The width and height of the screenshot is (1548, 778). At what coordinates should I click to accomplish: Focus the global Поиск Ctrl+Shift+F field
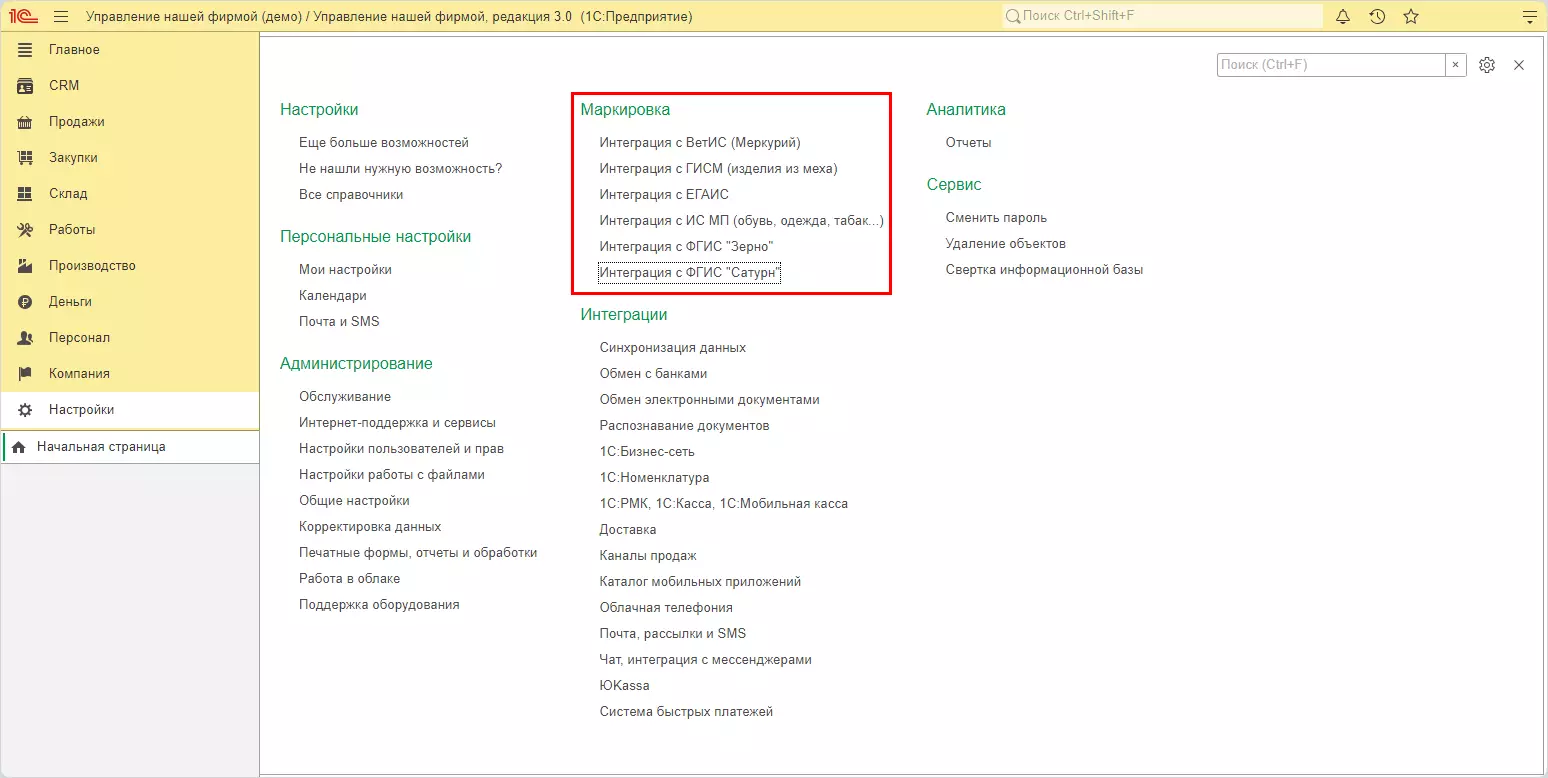click(1162, 16)
